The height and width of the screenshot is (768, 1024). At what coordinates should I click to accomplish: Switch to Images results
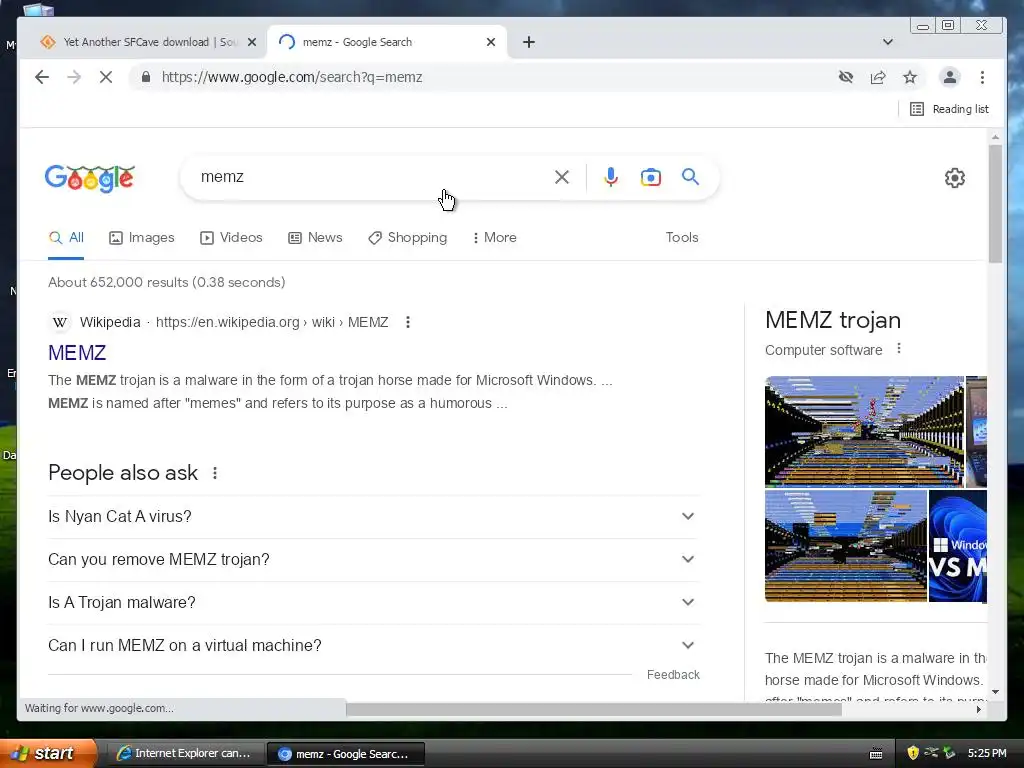tap(142, 237)
